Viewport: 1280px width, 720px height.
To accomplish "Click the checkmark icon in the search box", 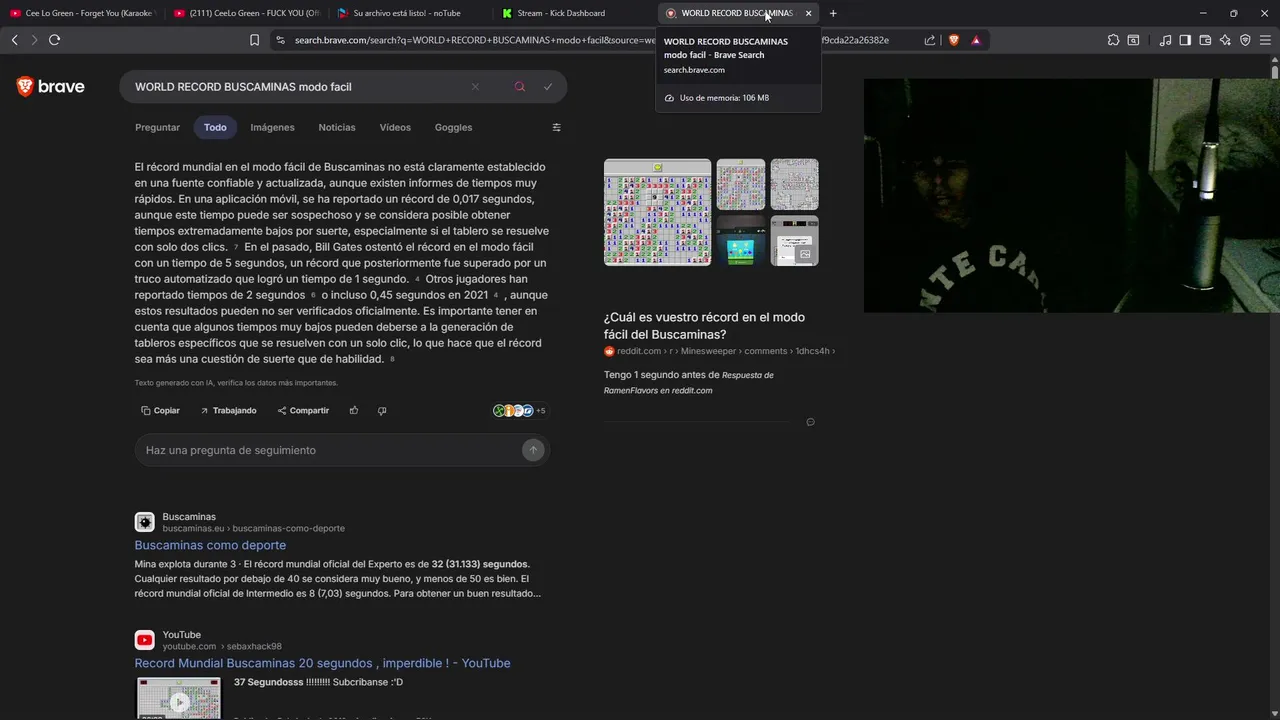I will point(548,87).
